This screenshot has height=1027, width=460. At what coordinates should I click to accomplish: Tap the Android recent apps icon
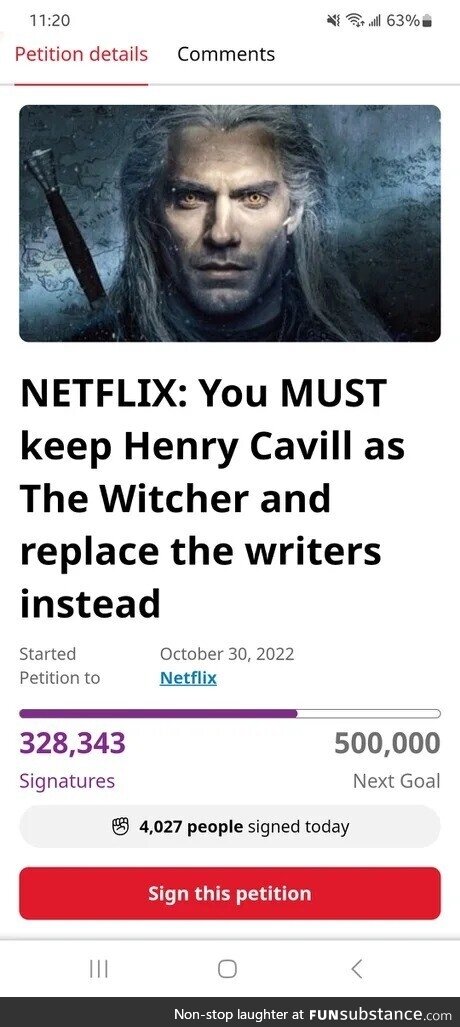coord(98,969)
